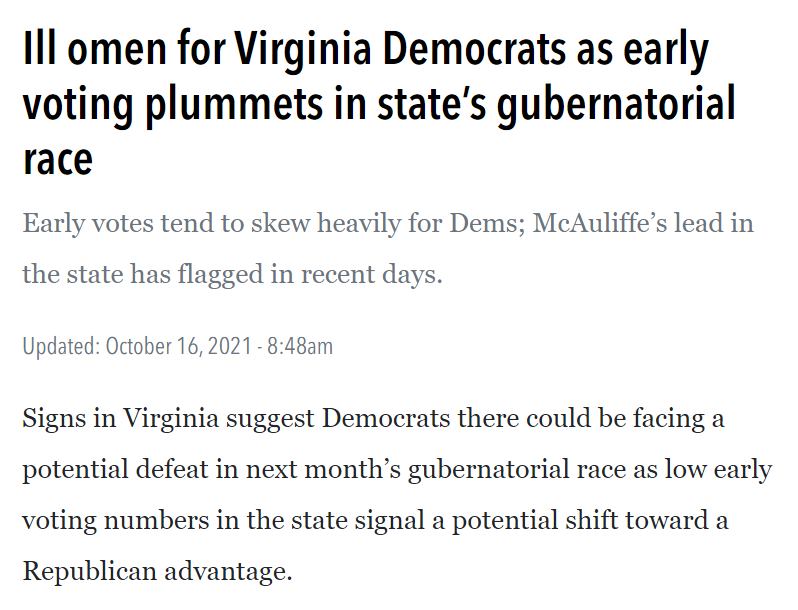This screenshot has width=798, height=610.
Task: Click the headline starting 'Ill omen for Virginia'
Action: coord(365,51)
